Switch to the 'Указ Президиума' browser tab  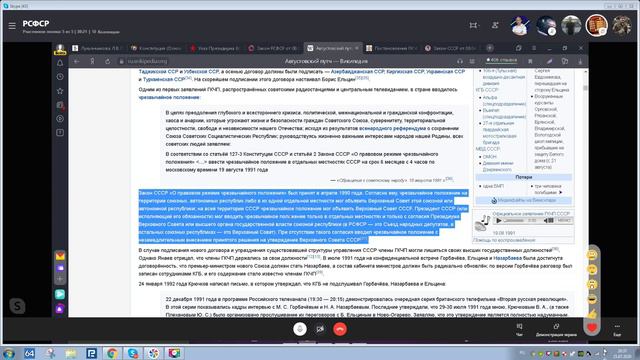(x=216, y=48)
